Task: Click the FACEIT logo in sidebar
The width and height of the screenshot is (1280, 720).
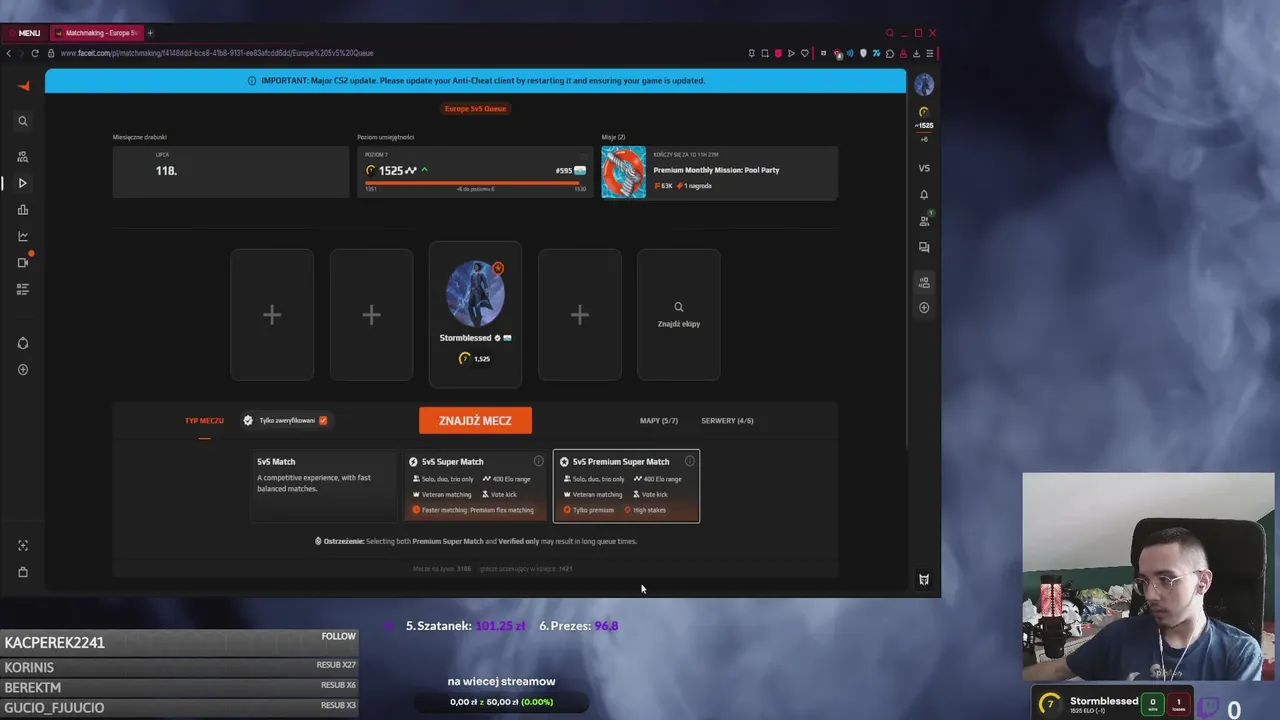Action: click(x=23, y=86)
